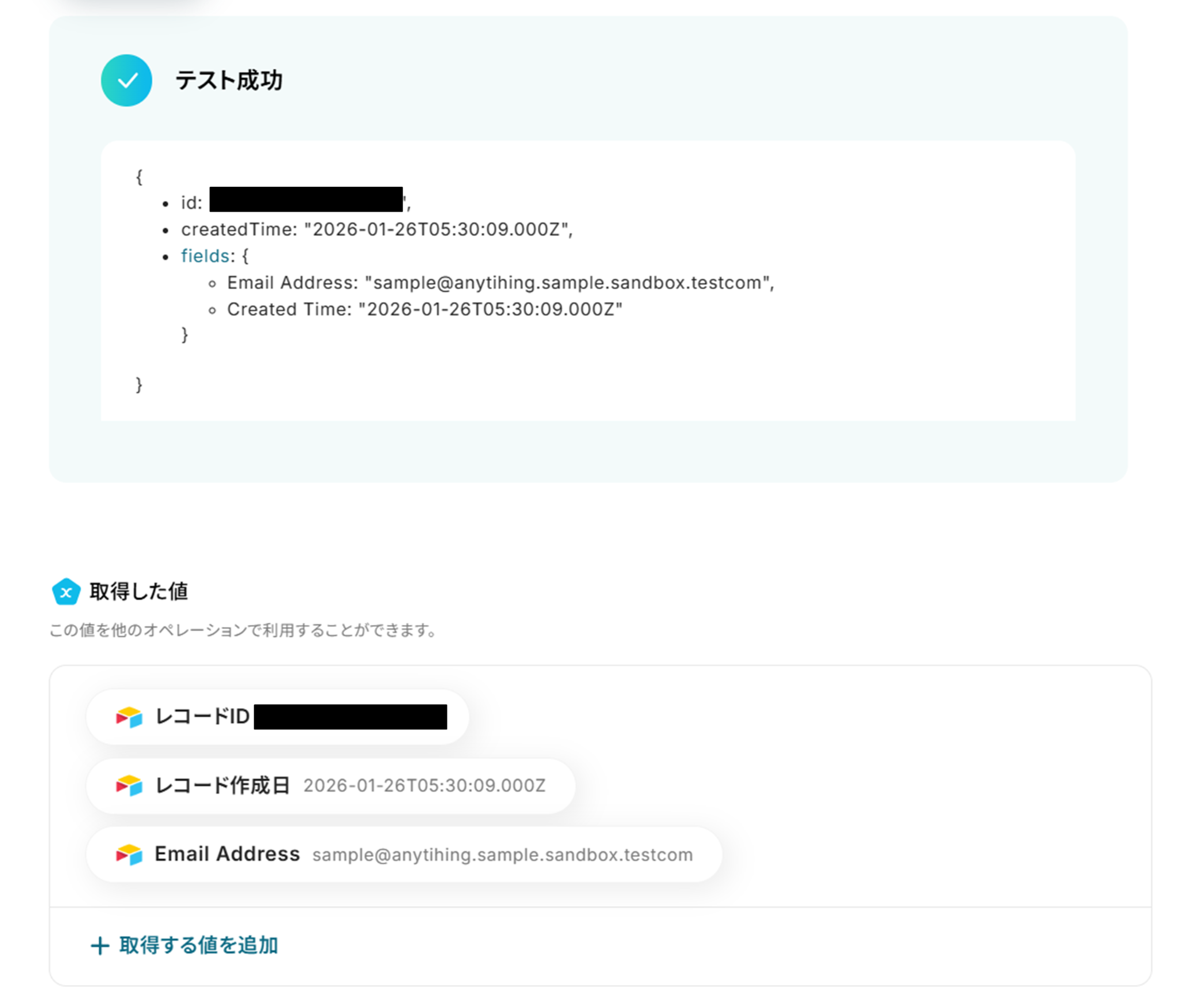The image size is (1181, 1008).
Task: Click the Email Address line in JSON output
Action: pyautogui.click(x=499, y=283)
